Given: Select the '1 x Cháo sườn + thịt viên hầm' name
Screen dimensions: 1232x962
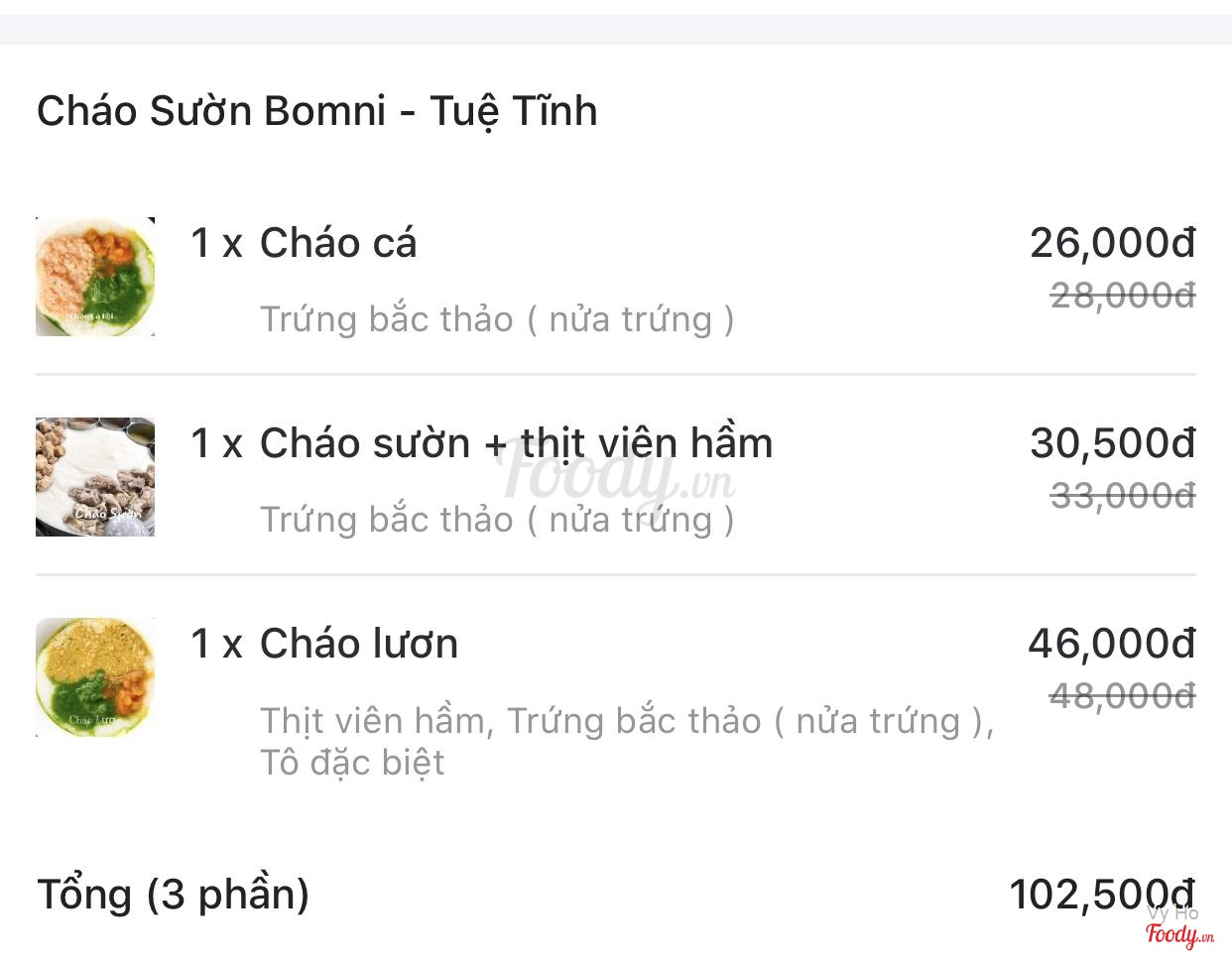Looking at the screenshot, I should tap(481, 443).
